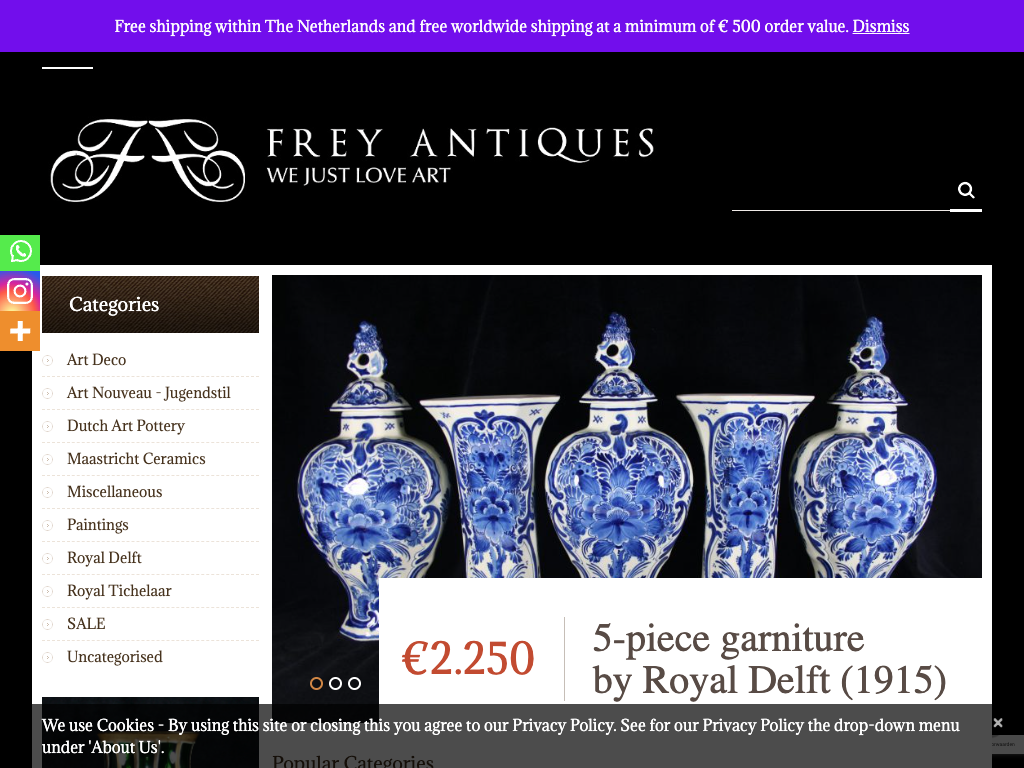The height and width of the screenshot is (768, 1024).
Task: Click the Delft garniture slide image
Action: click(x=627, y=426)
